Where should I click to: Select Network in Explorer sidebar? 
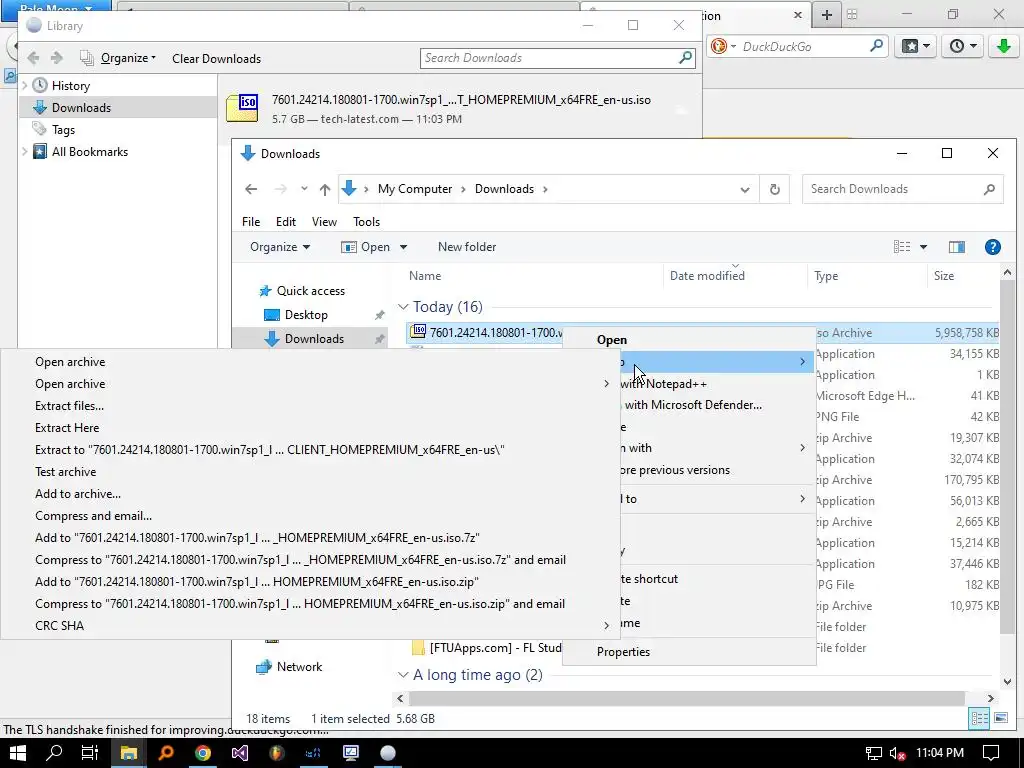[x=299, y=667]
